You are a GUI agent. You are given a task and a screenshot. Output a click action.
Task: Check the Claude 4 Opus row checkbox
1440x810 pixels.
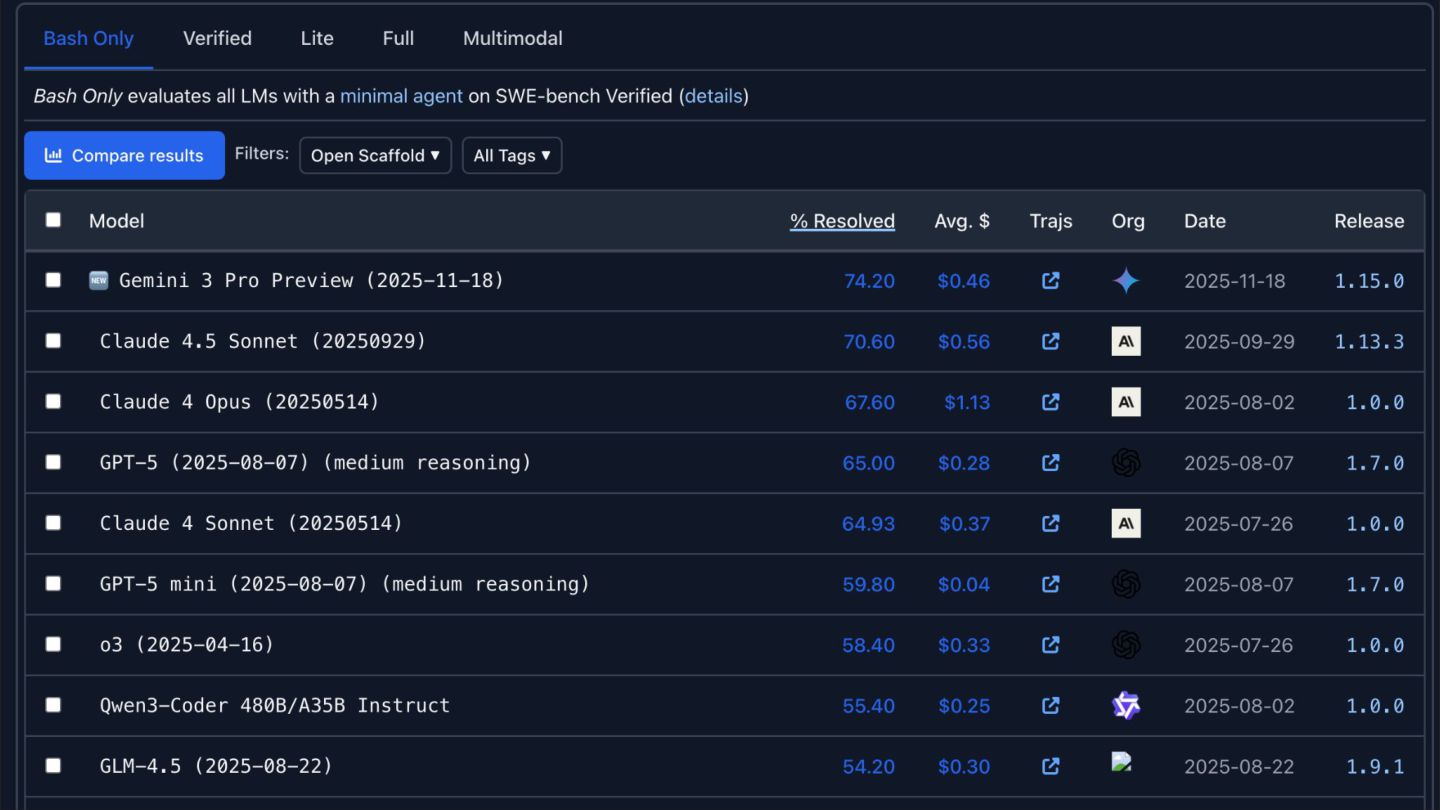point(53,401)
